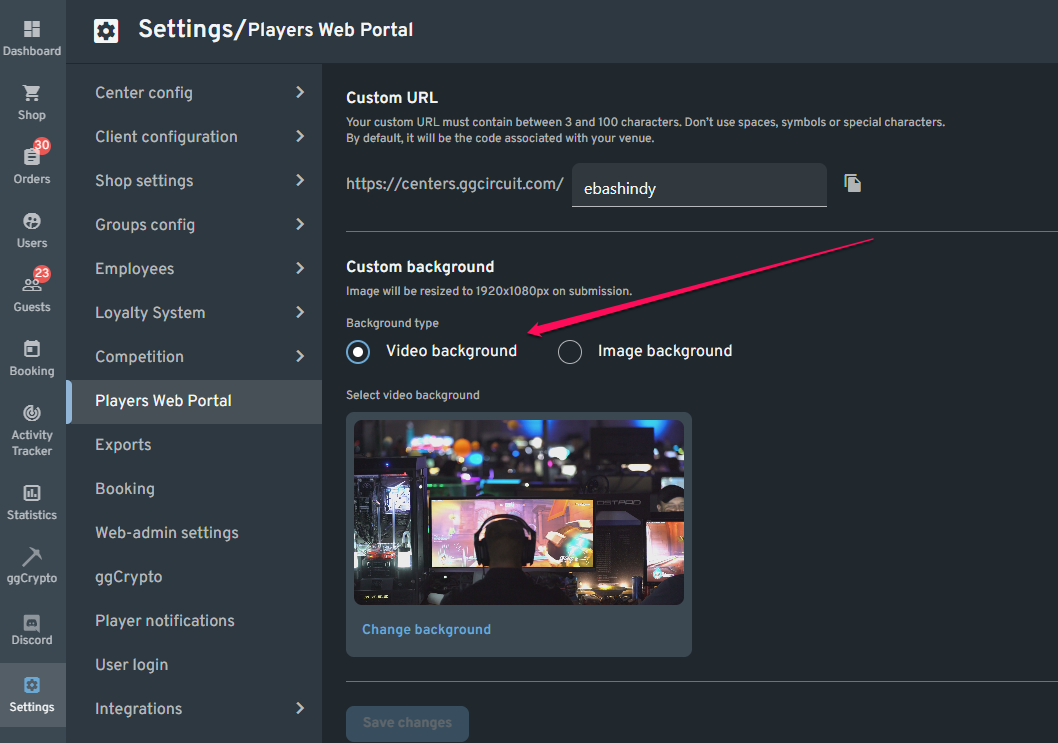Switch to Image background option

[x=569, y=351]
